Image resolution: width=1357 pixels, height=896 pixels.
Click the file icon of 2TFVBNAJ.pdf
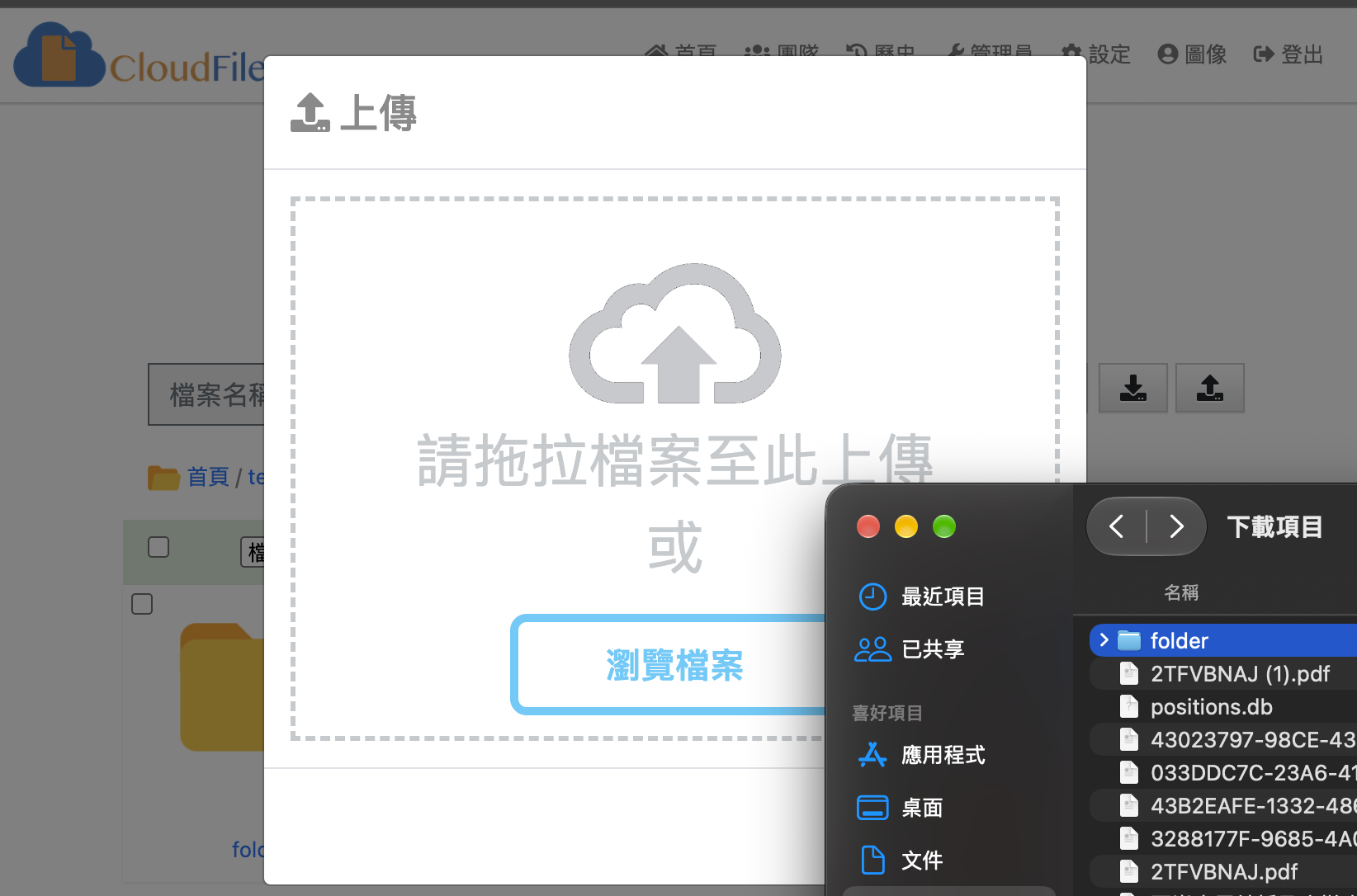[x=1129, y=872]
